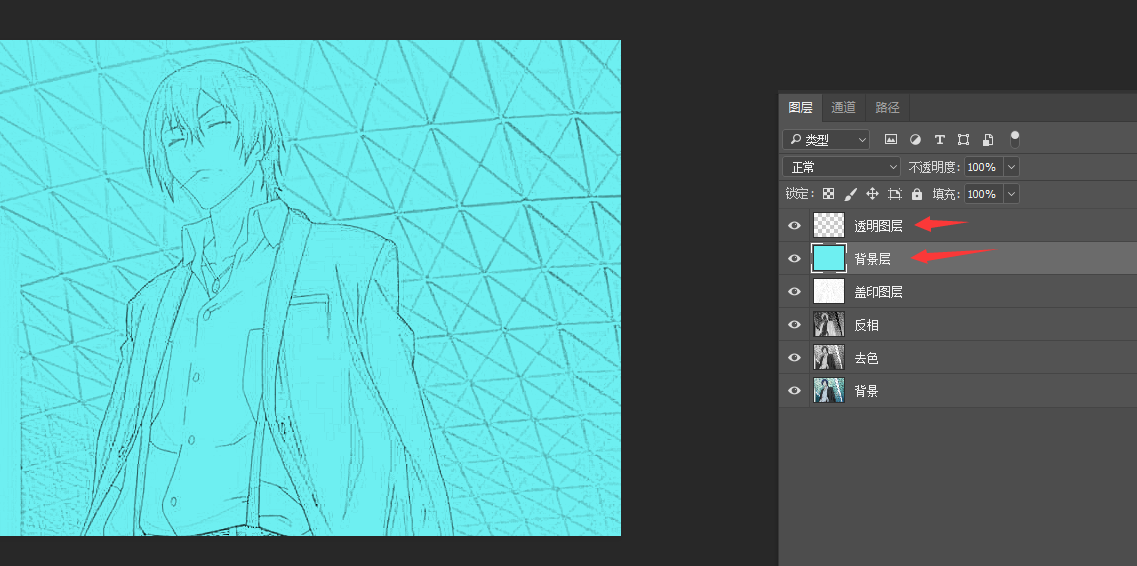Click the 透明图层 layer name

tap(878, 225)
